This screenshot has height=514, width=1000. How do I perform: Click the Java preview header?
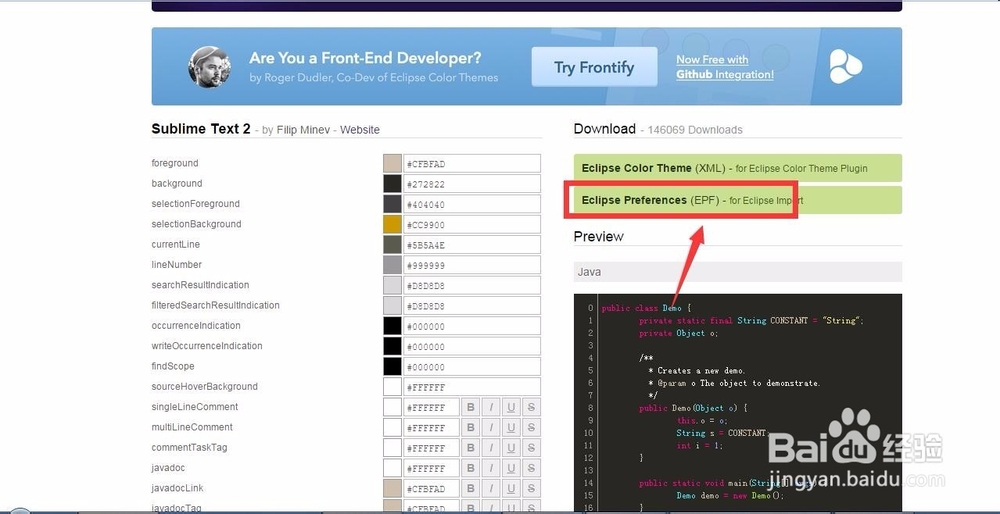(x=737, y=272)
